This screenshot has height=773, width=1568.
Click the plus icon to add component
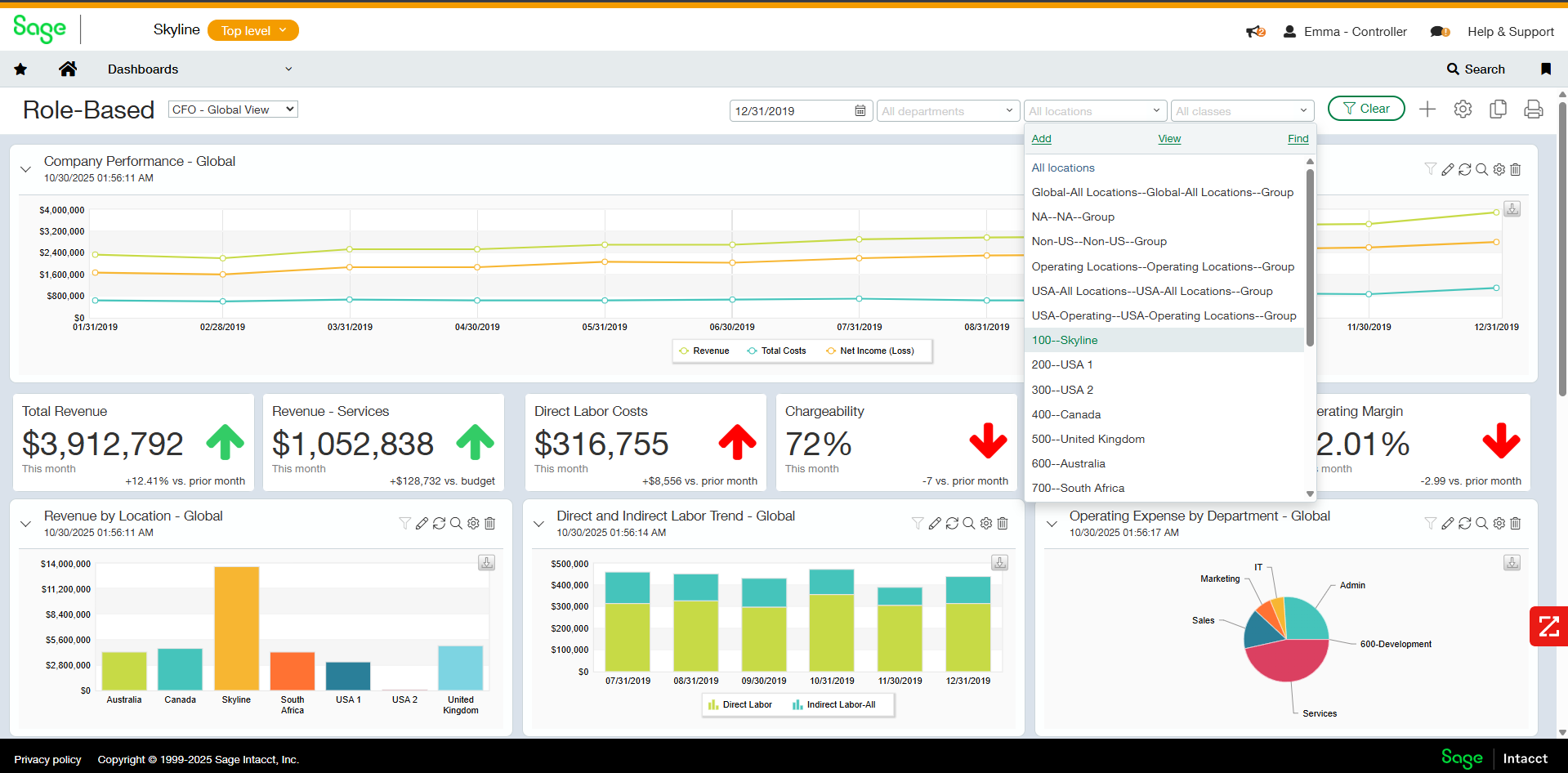pos(1427,109)
